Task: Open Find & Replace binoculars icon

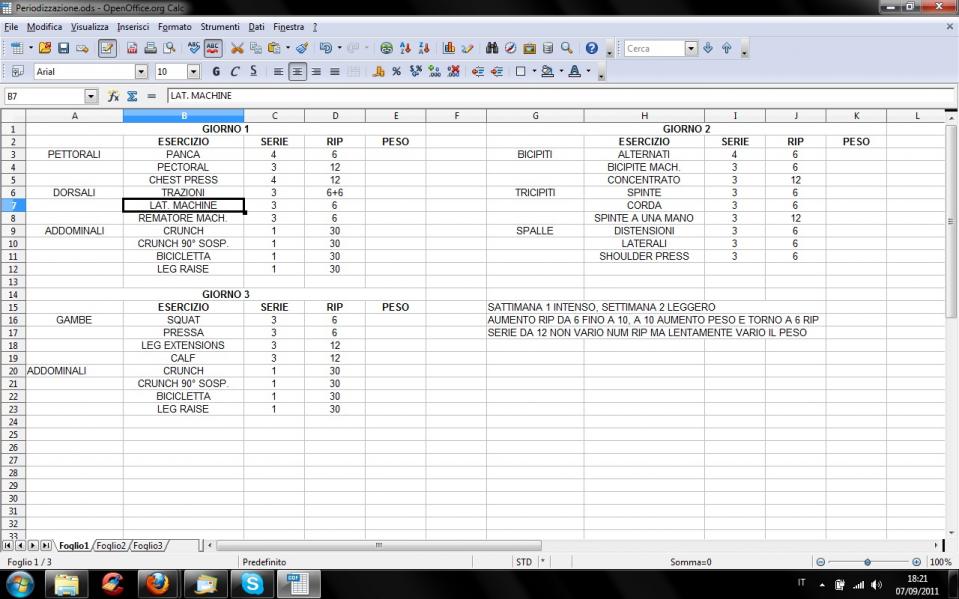Action: click(491, 48)
